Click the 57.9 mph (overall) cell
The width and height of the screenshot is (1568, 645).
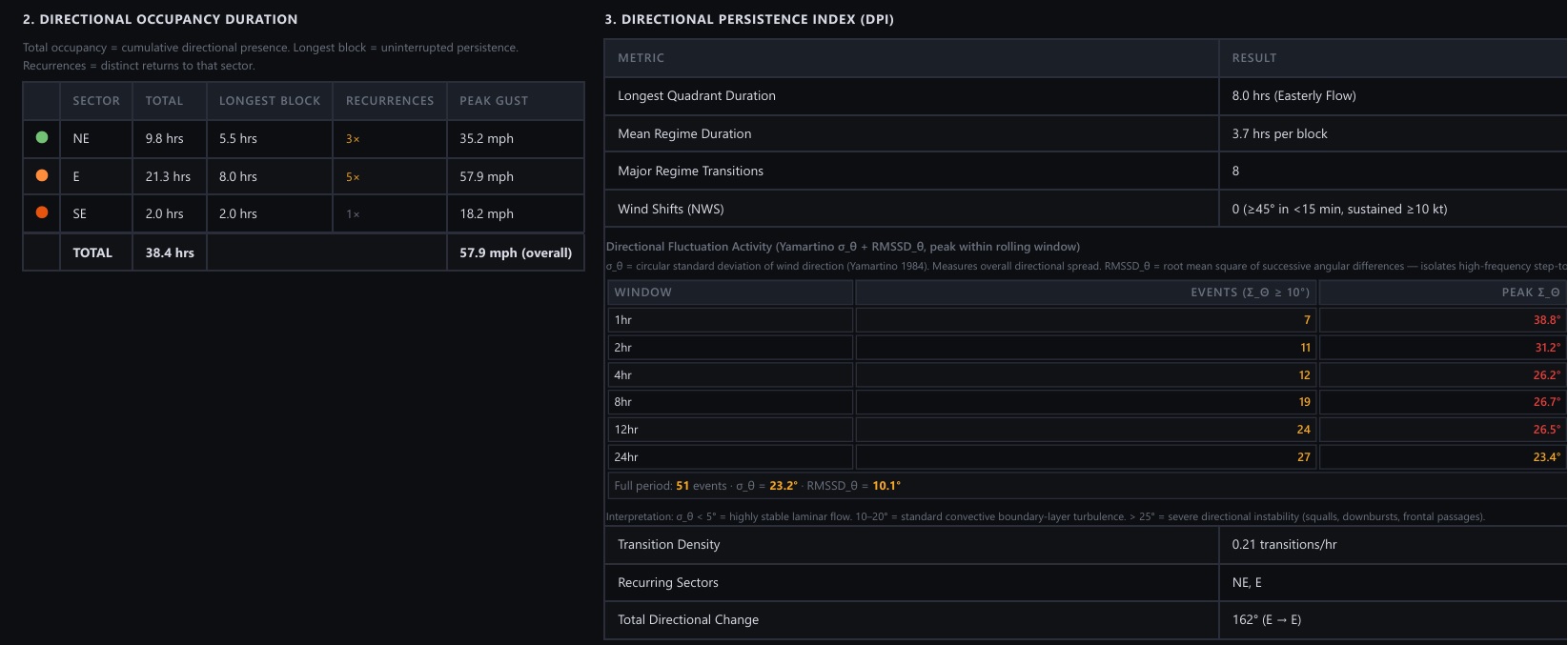[x=516, y=252]
